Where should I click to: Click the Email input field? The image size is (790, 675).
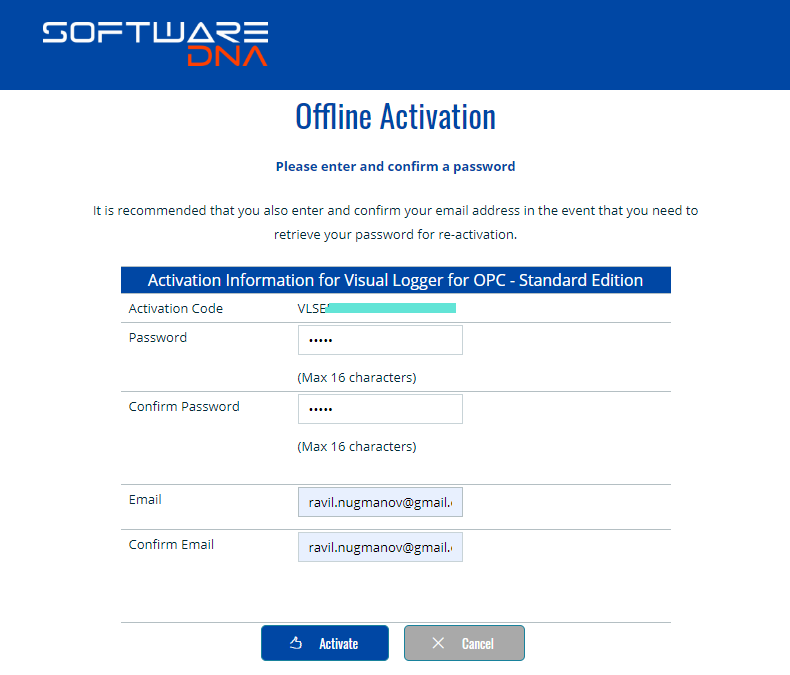[380, 502]
